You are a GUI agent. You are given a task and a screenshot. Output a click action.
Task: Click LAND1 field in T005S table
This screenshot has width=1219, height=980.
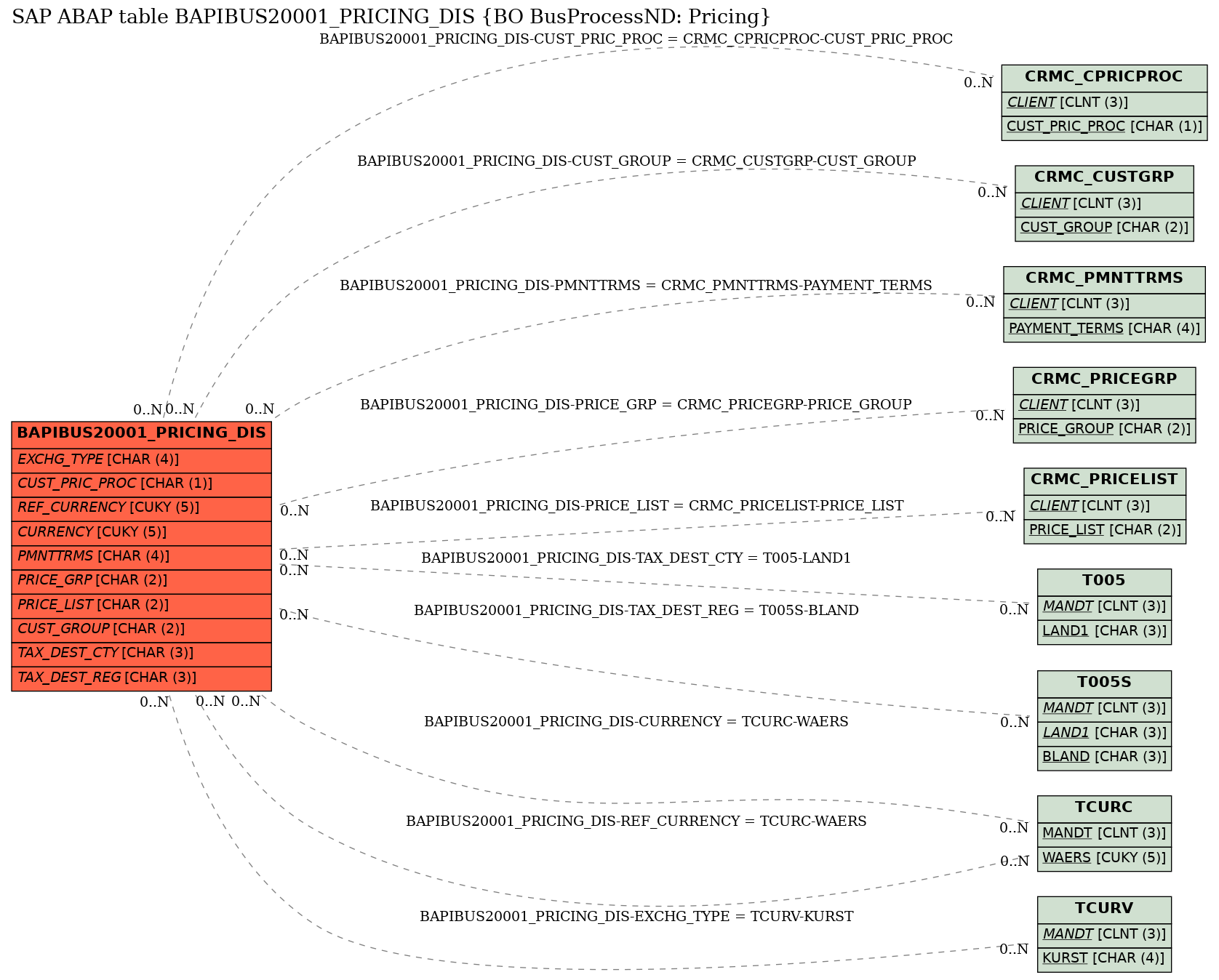[x=1104, y=733]
